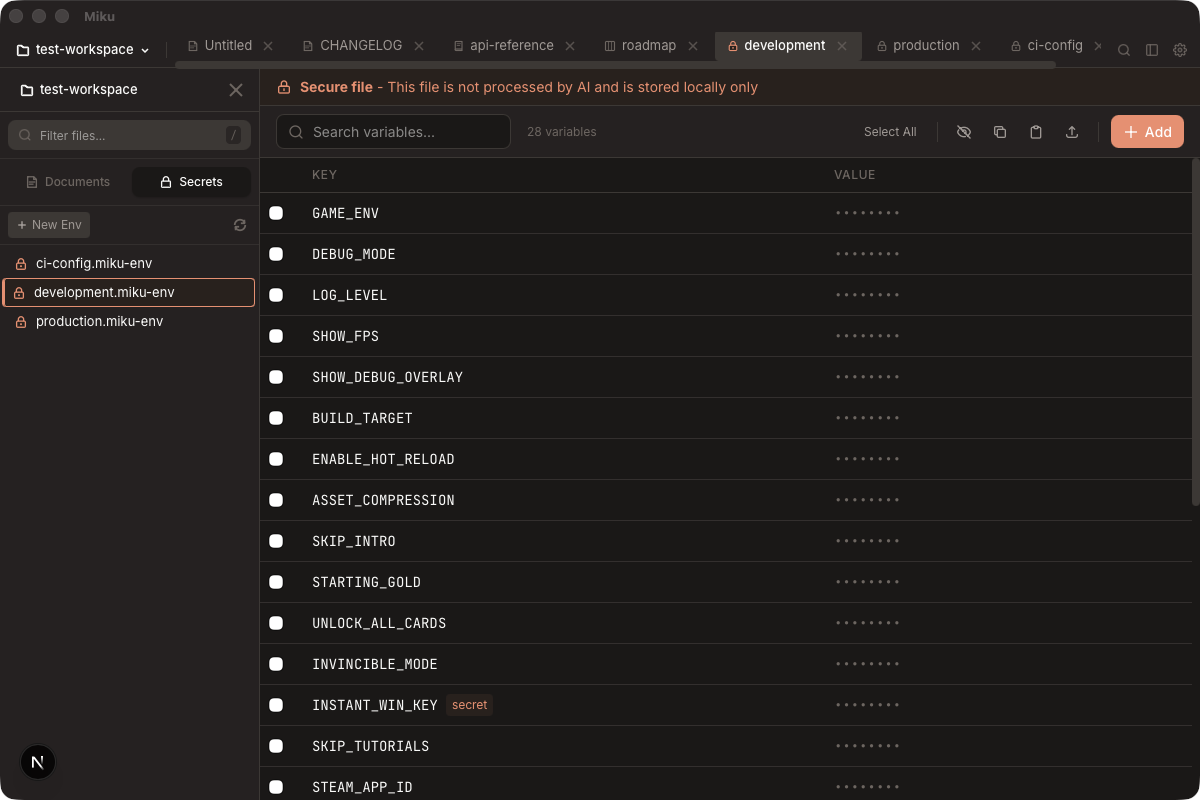Toggle visibility of all secret values
1200x800 pixels.
pos(963,131)
